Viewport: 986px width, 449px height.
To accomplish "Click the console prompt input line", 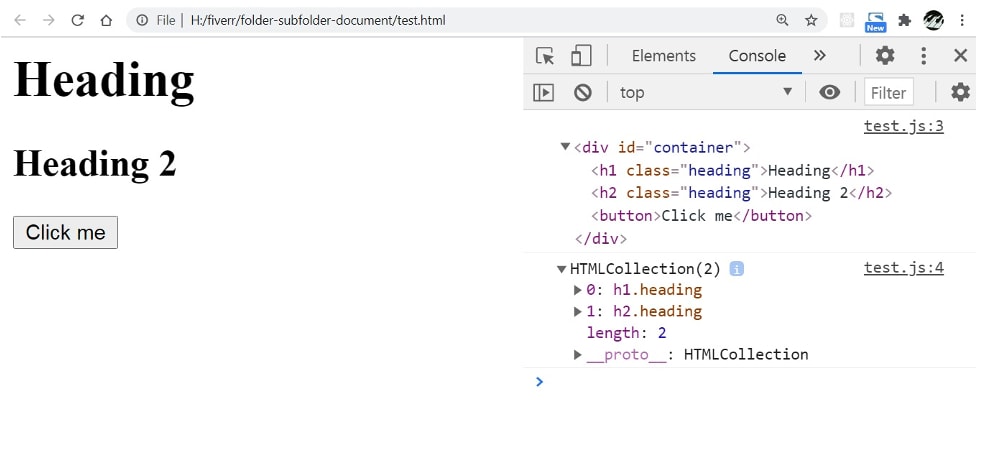I will click(761, 382).
